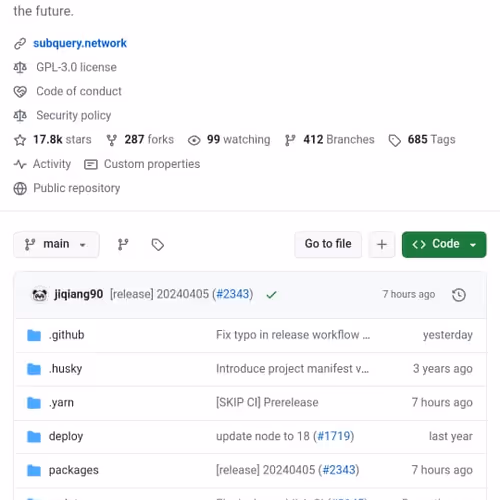500x500 pixels.
Task: Open jiqiang90's profile from latest commit
Action: click(x=79, y=294)
